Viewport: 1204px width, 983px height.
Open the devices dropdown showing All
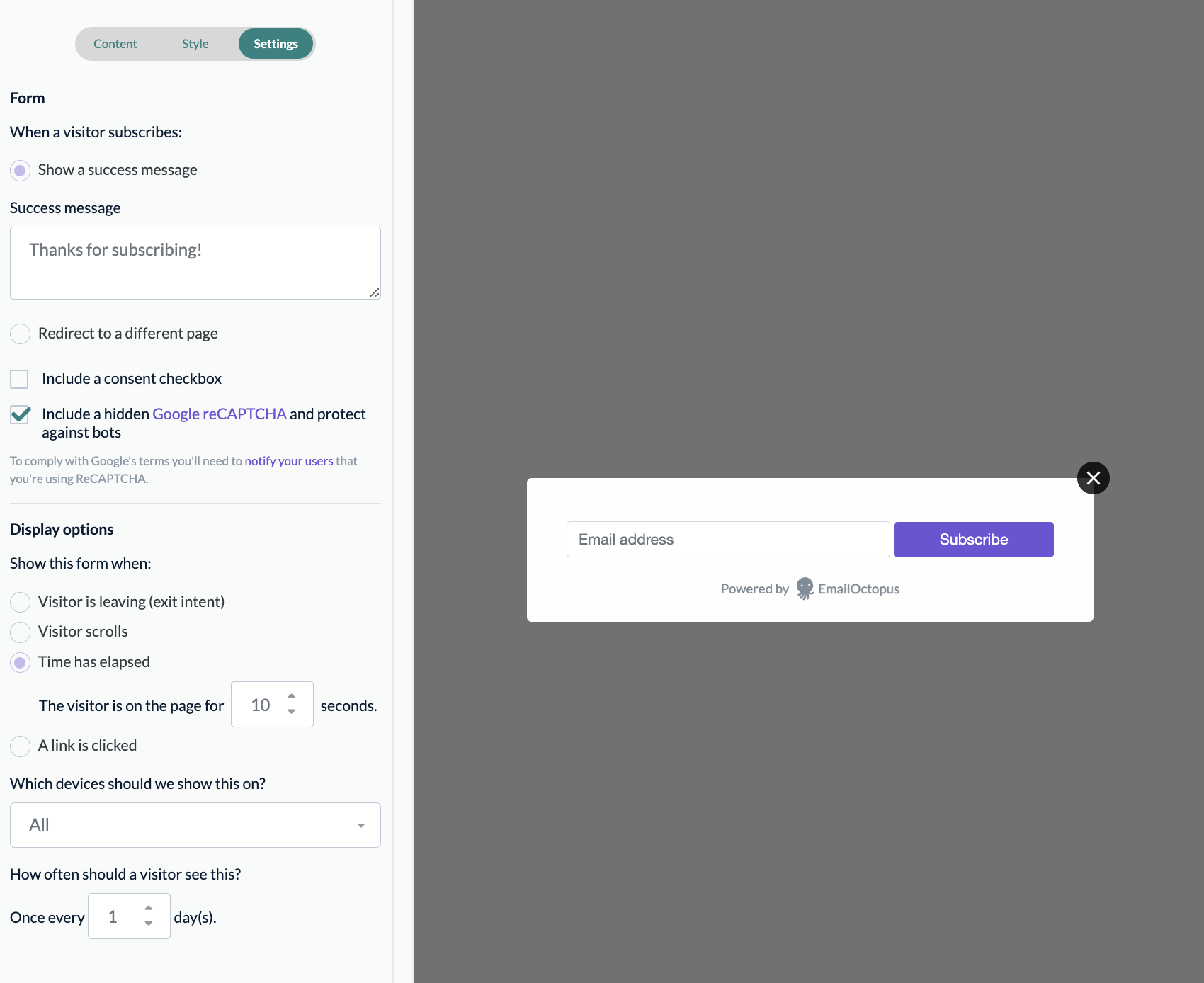195,824
